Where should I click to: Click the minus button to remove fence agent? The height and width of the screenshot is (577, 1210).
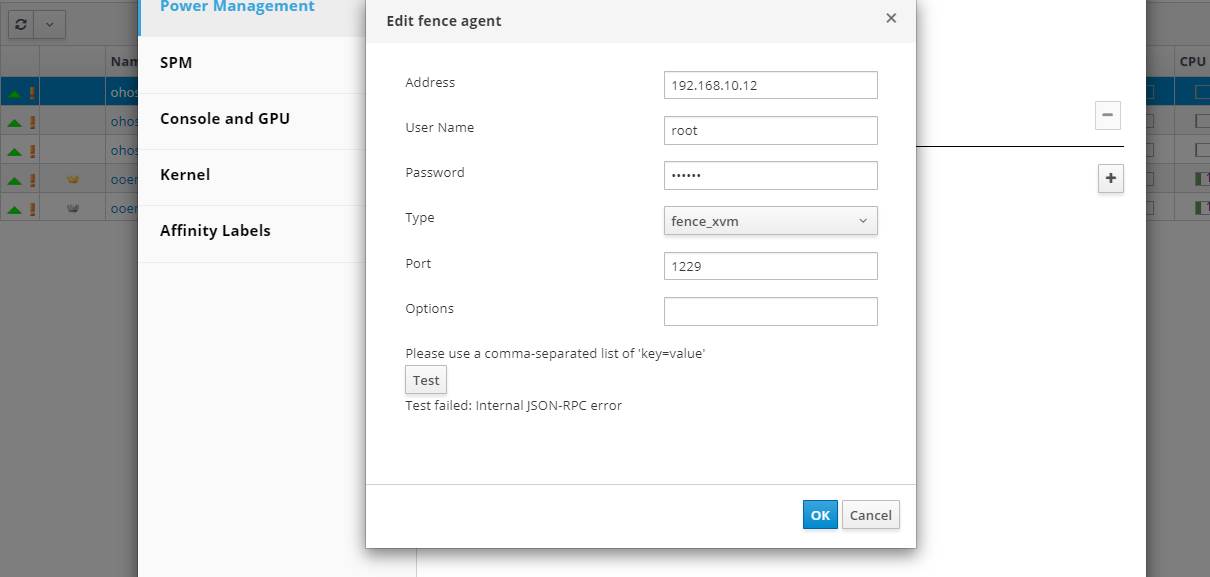(1107, 115)
